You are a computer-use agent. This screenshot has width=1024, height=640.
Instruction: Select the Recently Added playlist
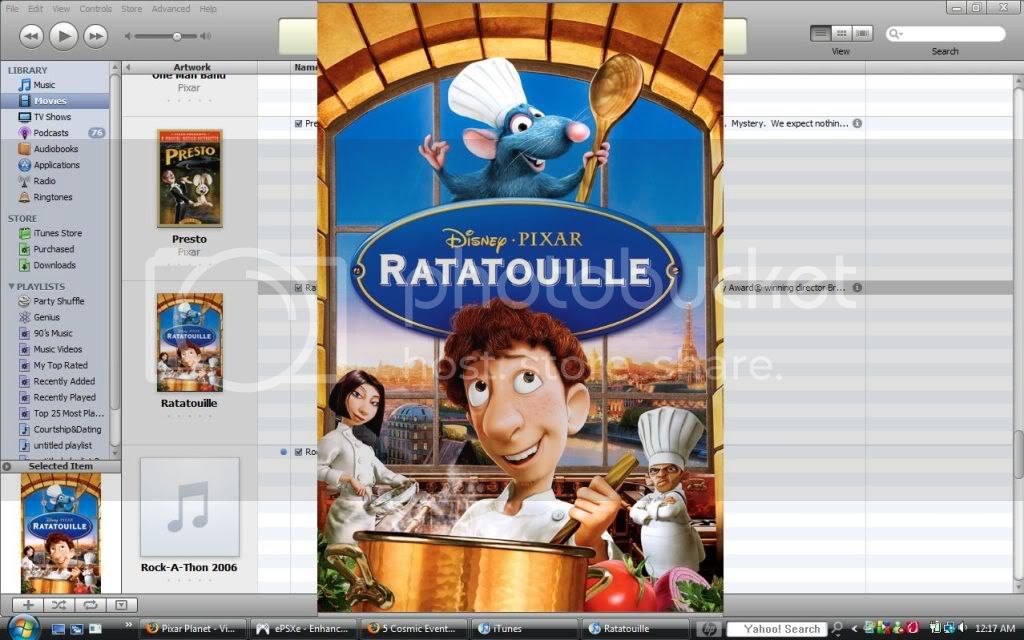pos(64,381)
